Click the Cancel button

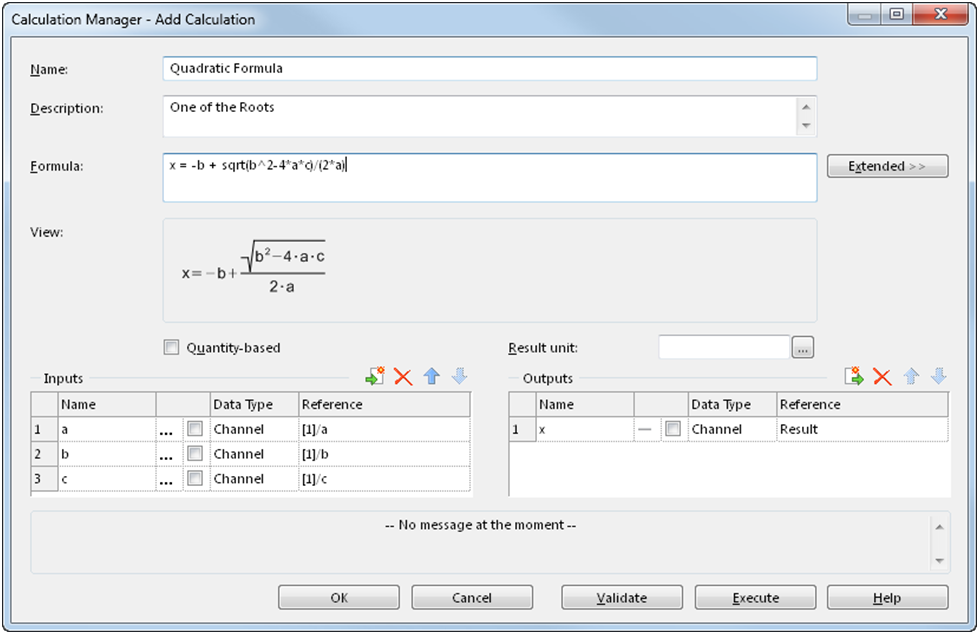(471, 598)
